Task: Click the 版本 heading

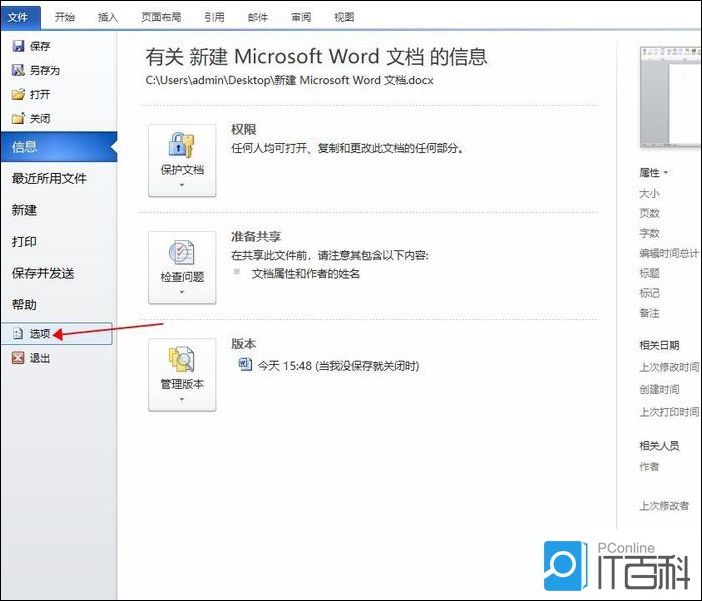Action: pyautogui.click(x=244, y=343)
